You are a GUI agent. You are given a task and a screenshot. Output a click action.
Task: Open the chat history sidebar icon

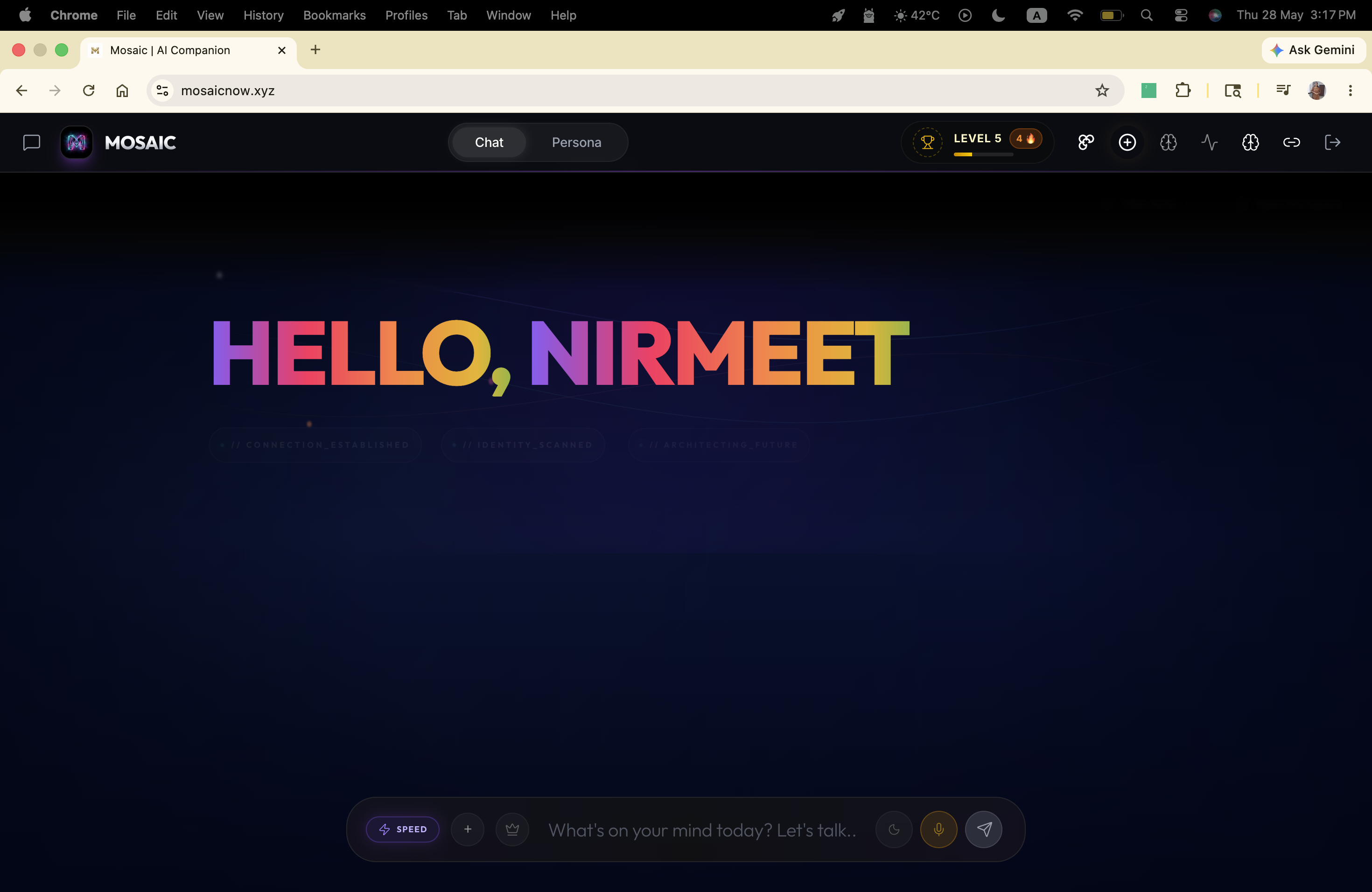[31, 142]
